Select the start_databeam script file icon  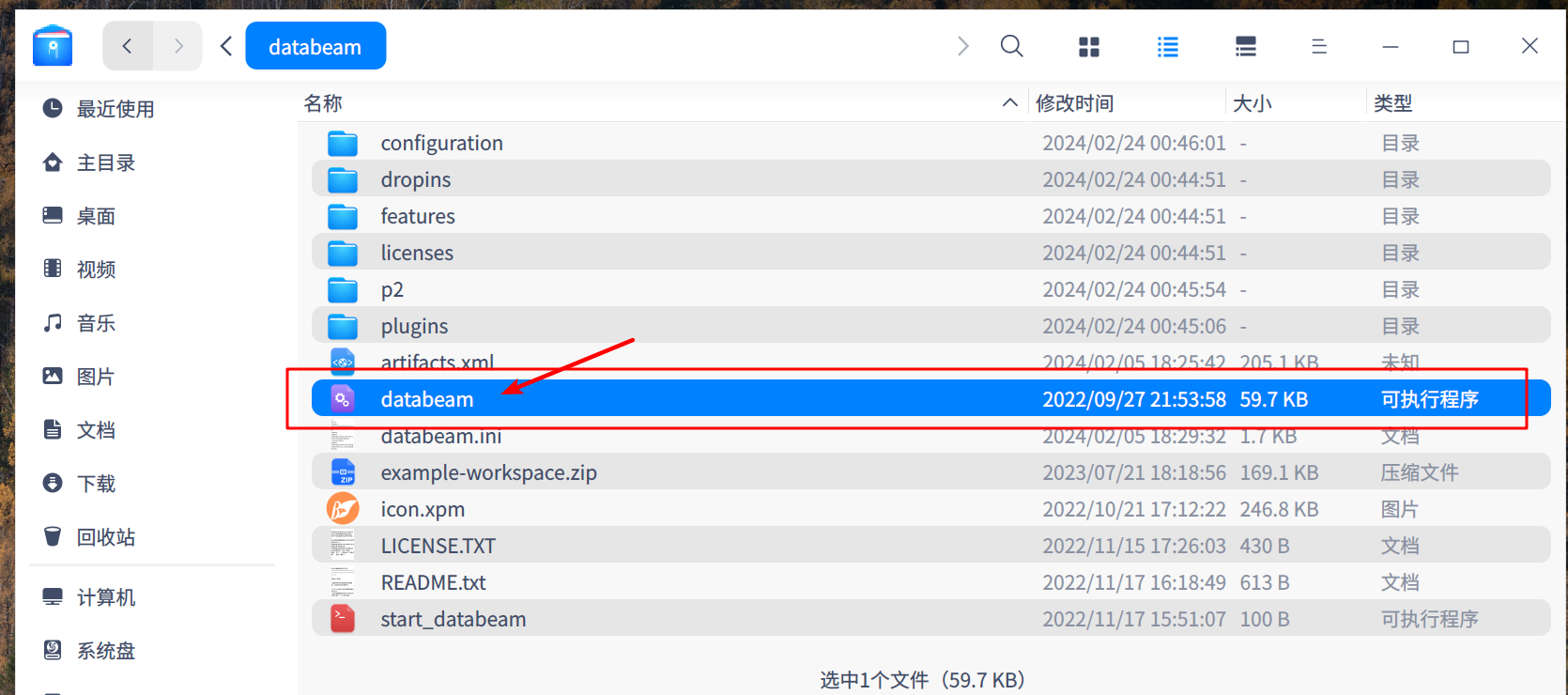pyautogui.click(x=343, y=619)
